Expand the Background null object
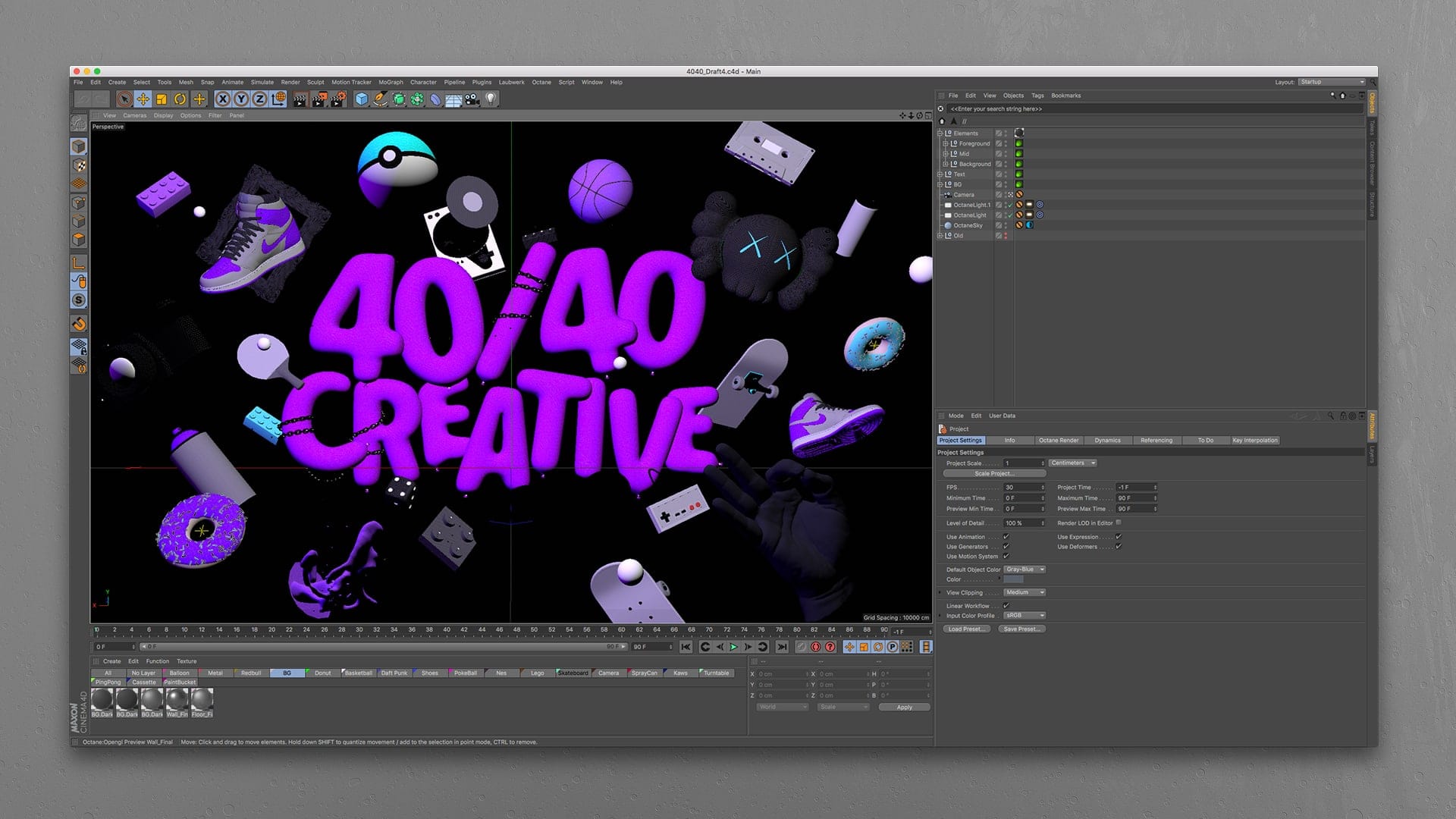 click(x=945, y=164)
